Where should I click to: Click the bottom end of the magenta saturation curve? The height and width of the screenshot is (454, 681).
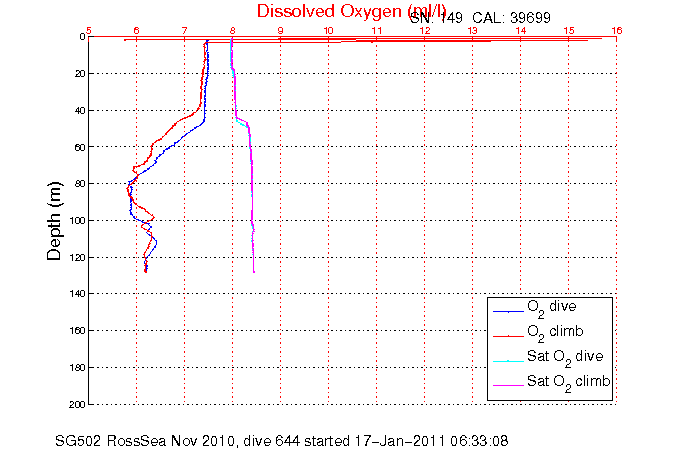tap(254, 272)
